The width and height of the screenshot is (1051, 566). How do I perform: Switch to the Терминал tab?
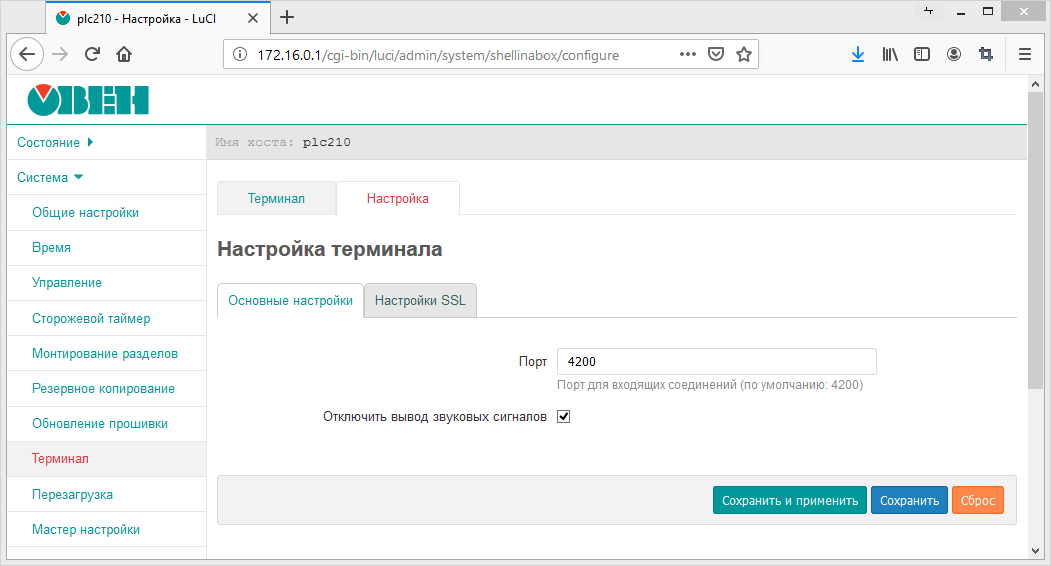[x=276, y=199]
